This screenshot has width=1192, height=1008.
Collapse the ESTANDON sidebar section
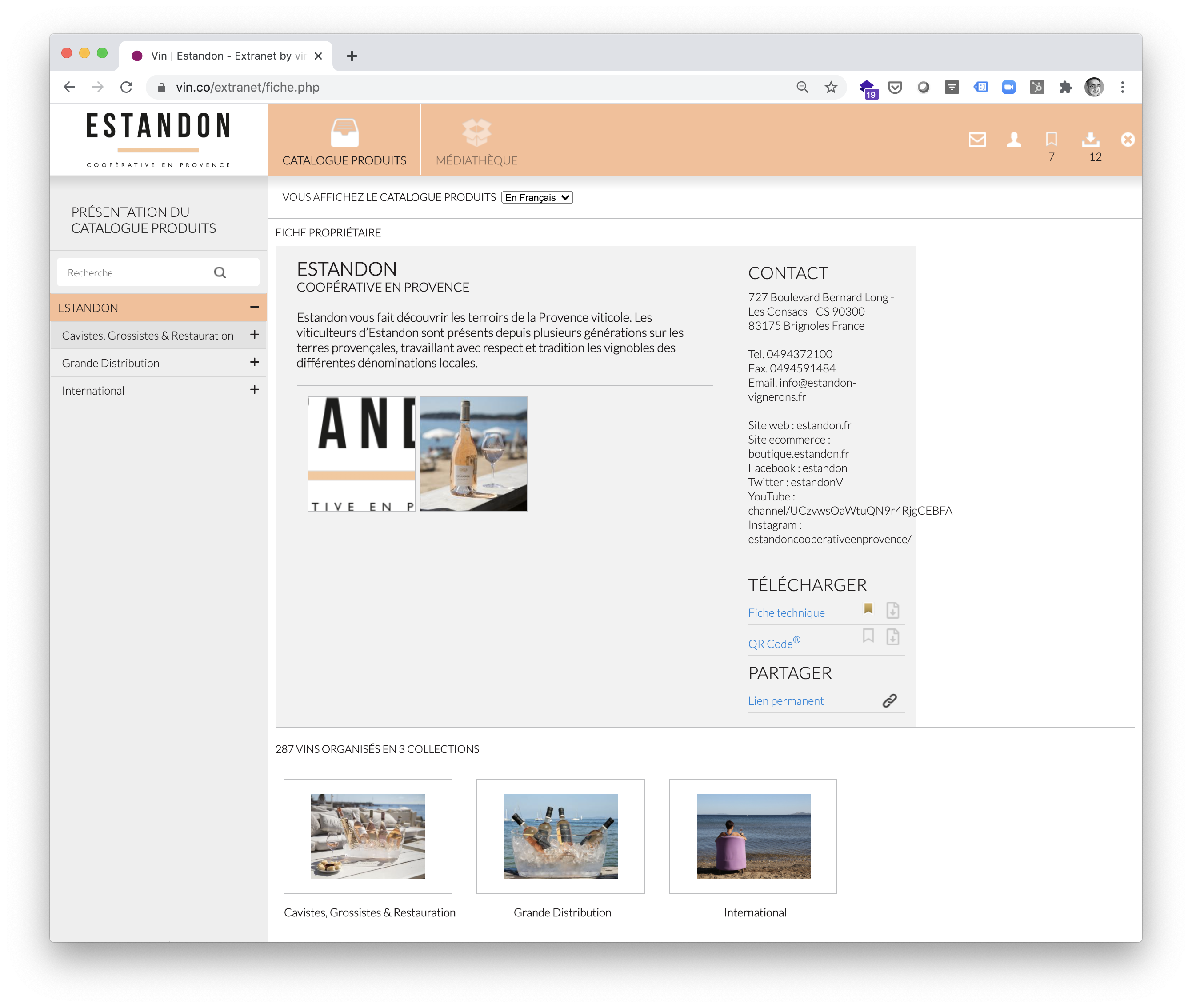coord(254,308)
